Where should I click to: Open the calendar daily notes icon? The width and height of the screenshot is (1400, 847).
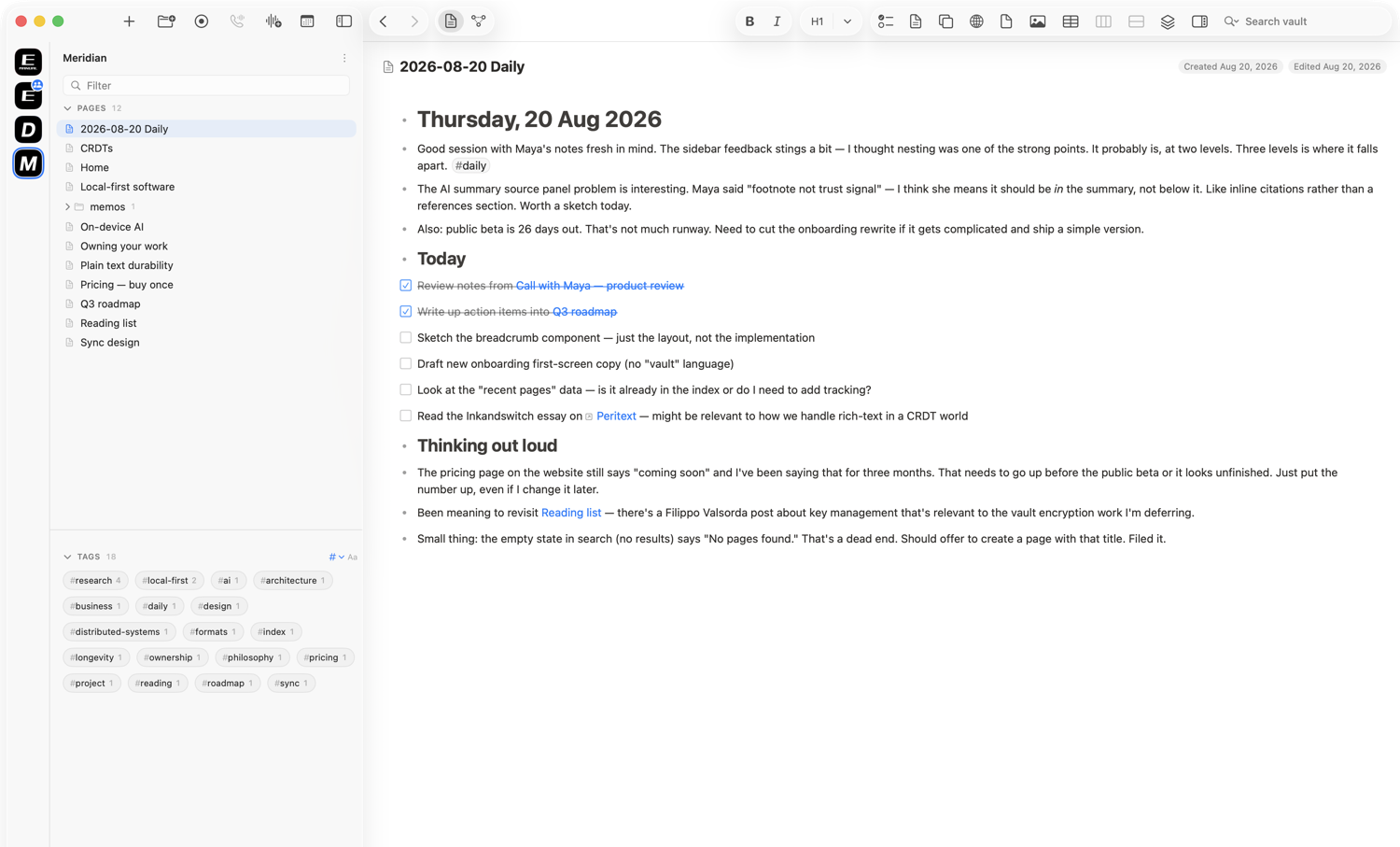[x=307, y=21]
